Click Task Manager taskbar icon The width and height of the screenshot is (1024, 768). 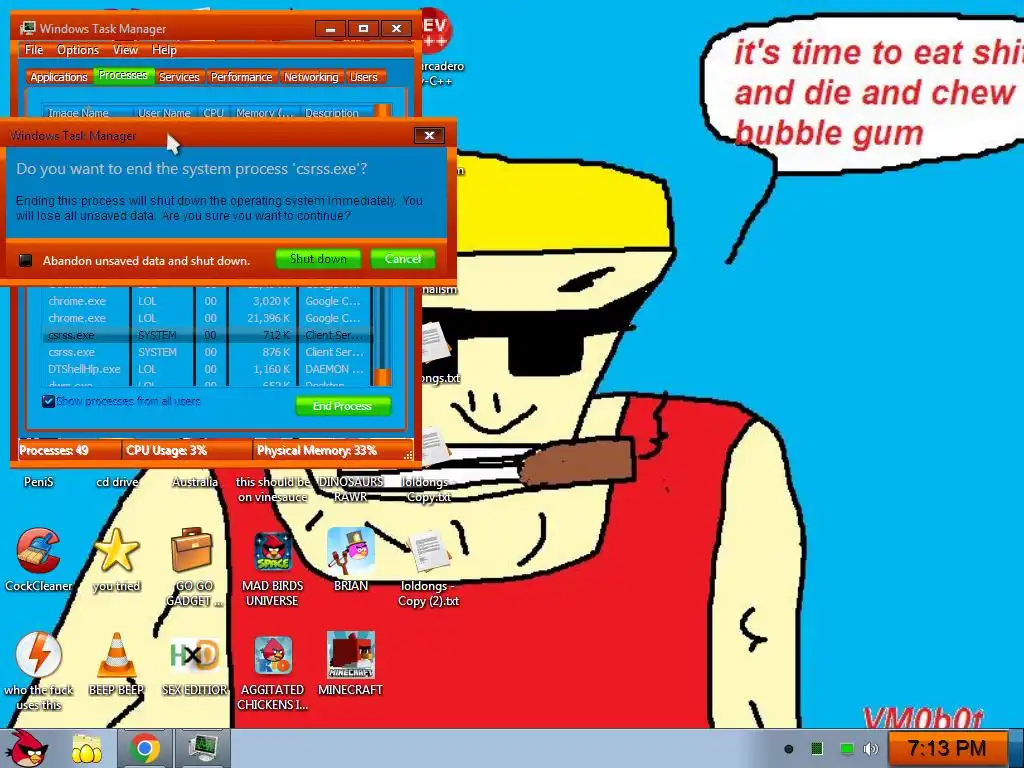pos(203,748)
